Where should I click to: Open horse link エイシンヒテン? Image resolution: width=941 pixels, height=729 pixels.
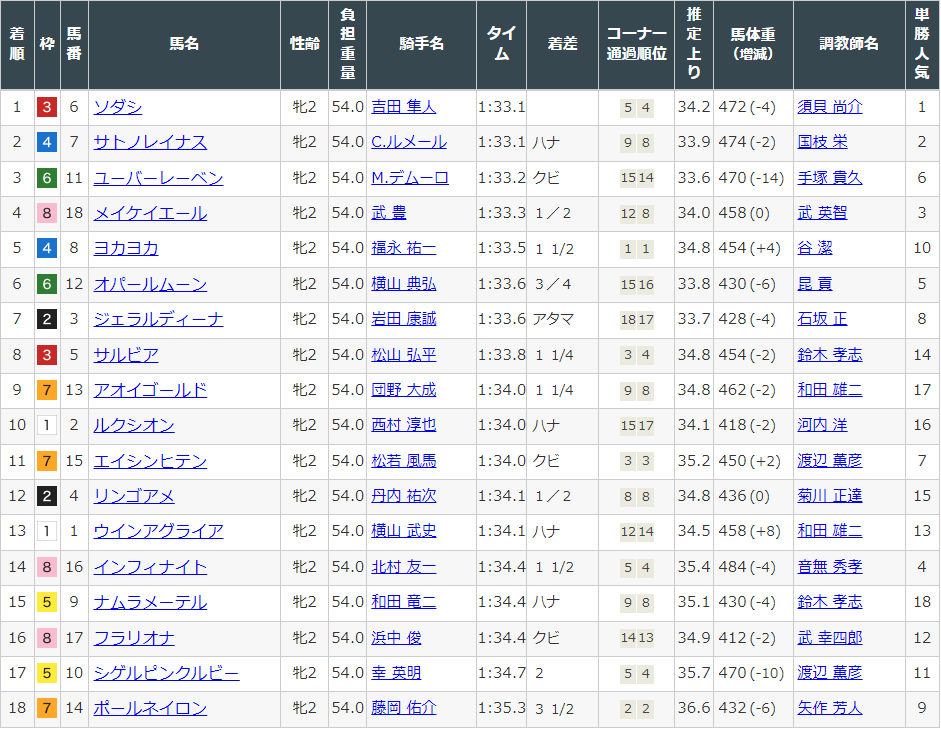[150, 461]
